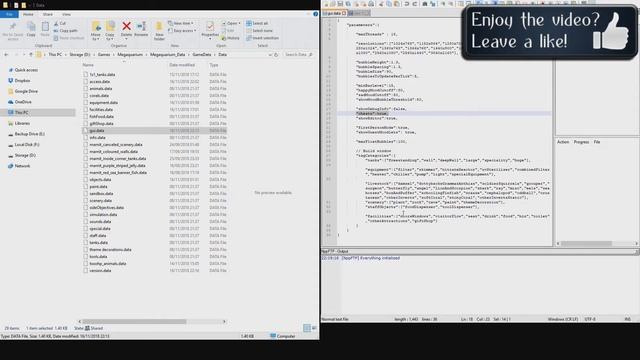Image resolution: width=640 pixels, height=360 pixels.
Task: Select the gui.data tab in Notepad++
Action: 334,13
